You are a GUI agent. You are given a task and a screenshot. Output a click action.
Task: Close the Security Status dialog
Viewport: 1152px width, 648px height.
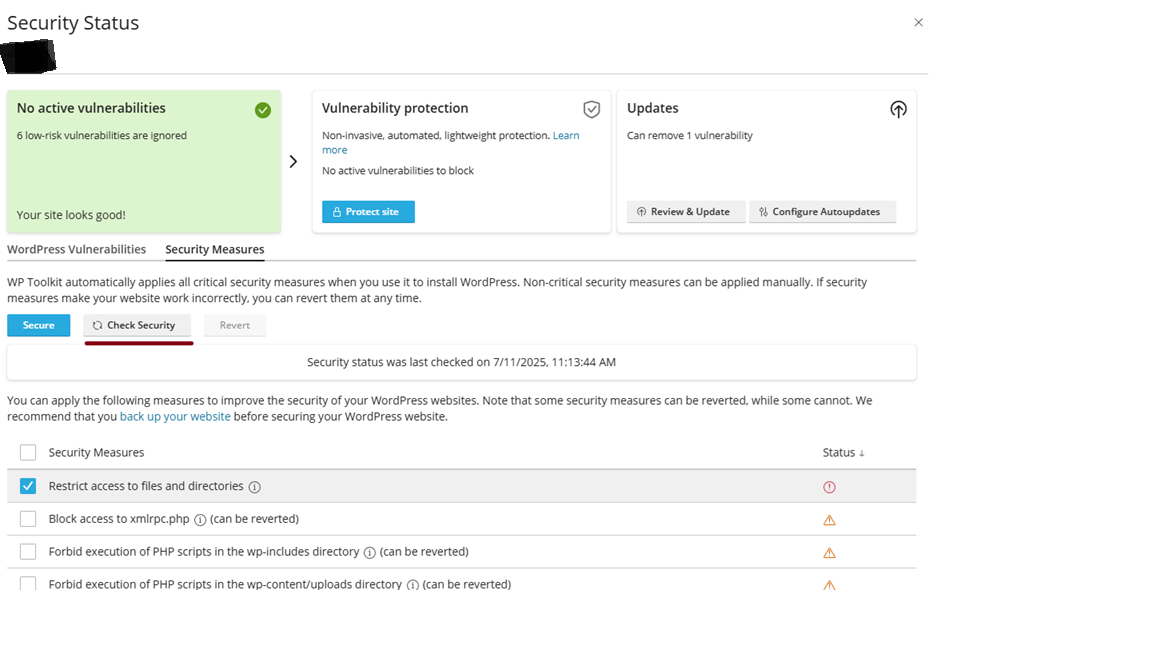click(918, 23)
